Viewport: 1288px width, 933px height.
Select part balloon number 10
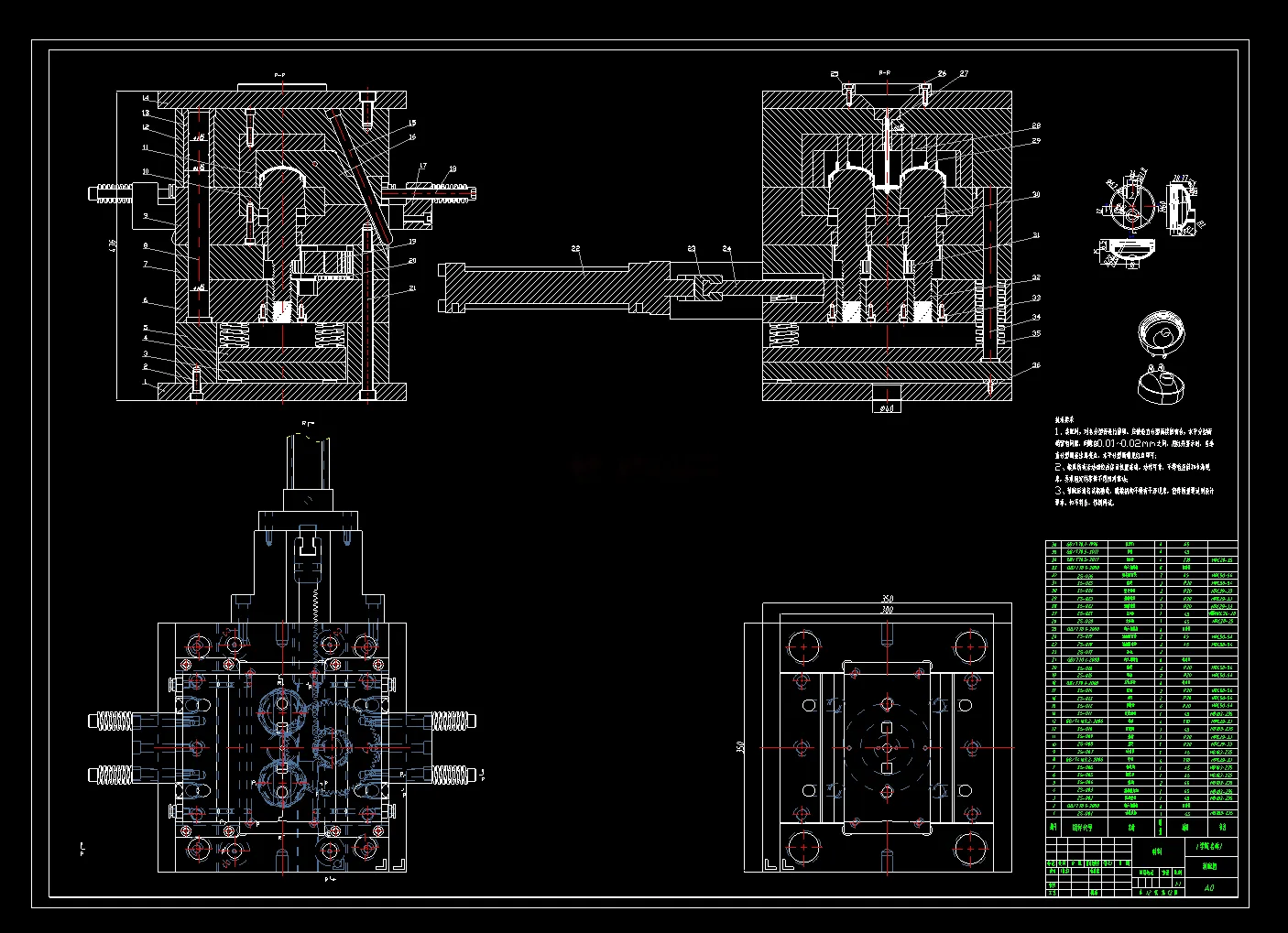(x=146, y=171)
